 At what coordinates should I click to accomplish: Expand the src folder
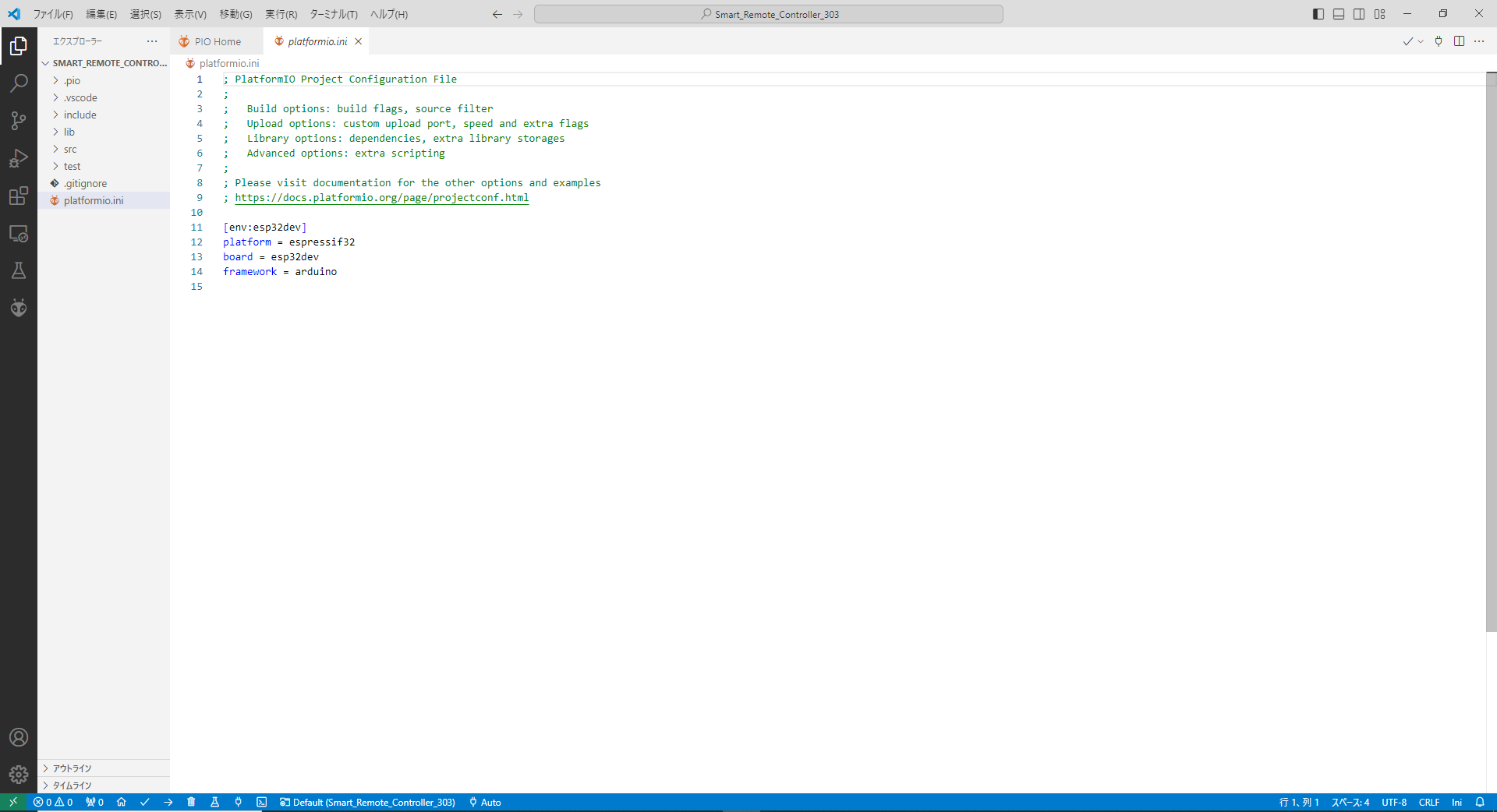pyautogui.click(x=70, y=149)
